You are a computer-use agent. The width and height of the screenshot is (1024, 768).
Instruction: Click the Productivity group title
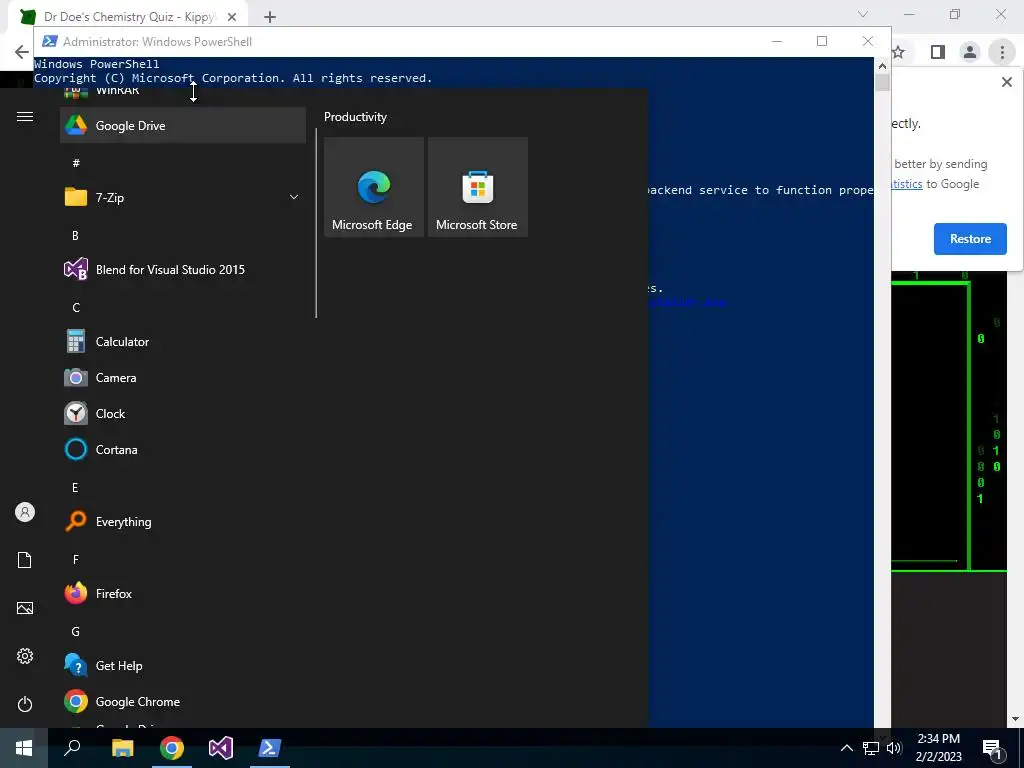point(355,117)
